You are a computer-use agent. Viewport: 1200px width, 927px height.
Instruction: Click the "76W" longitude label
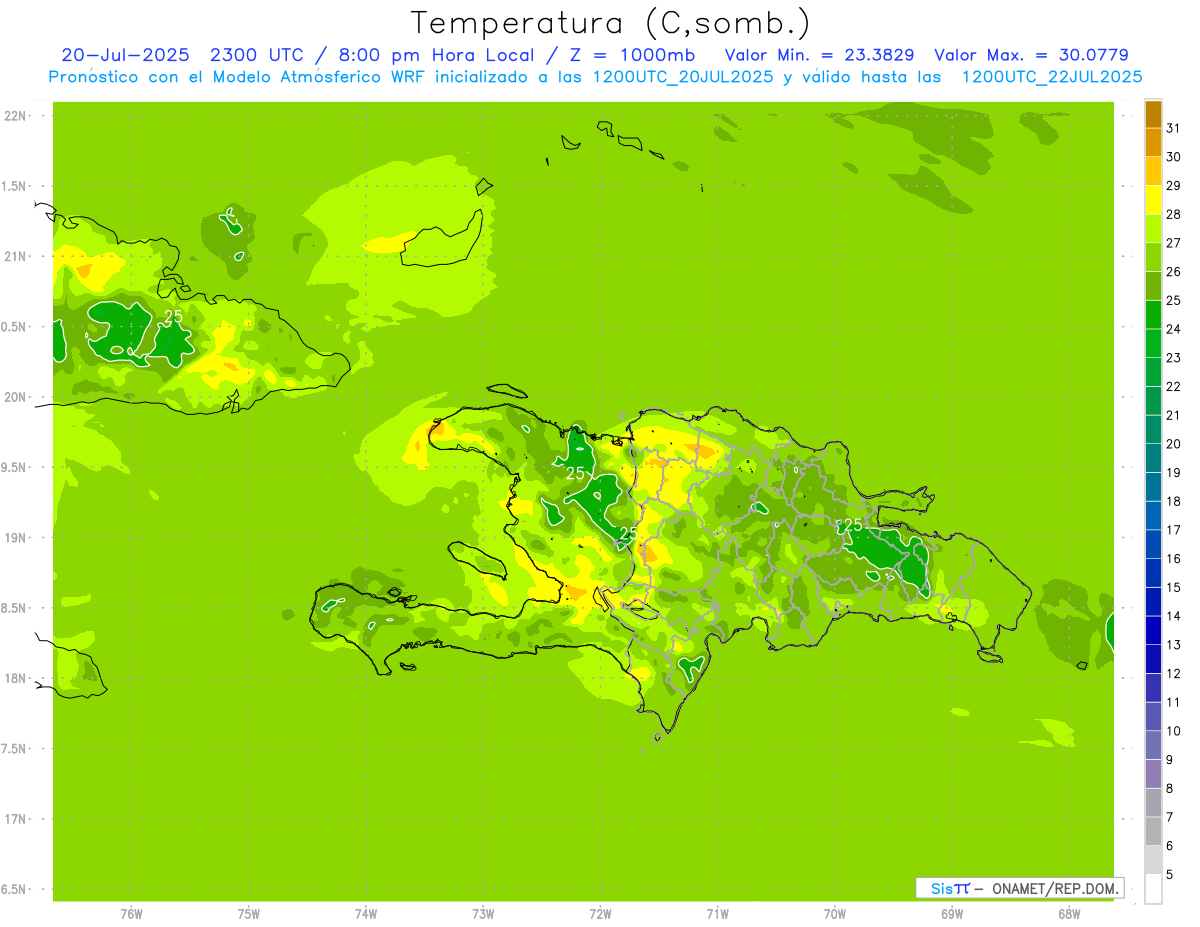tap(131, 914)
